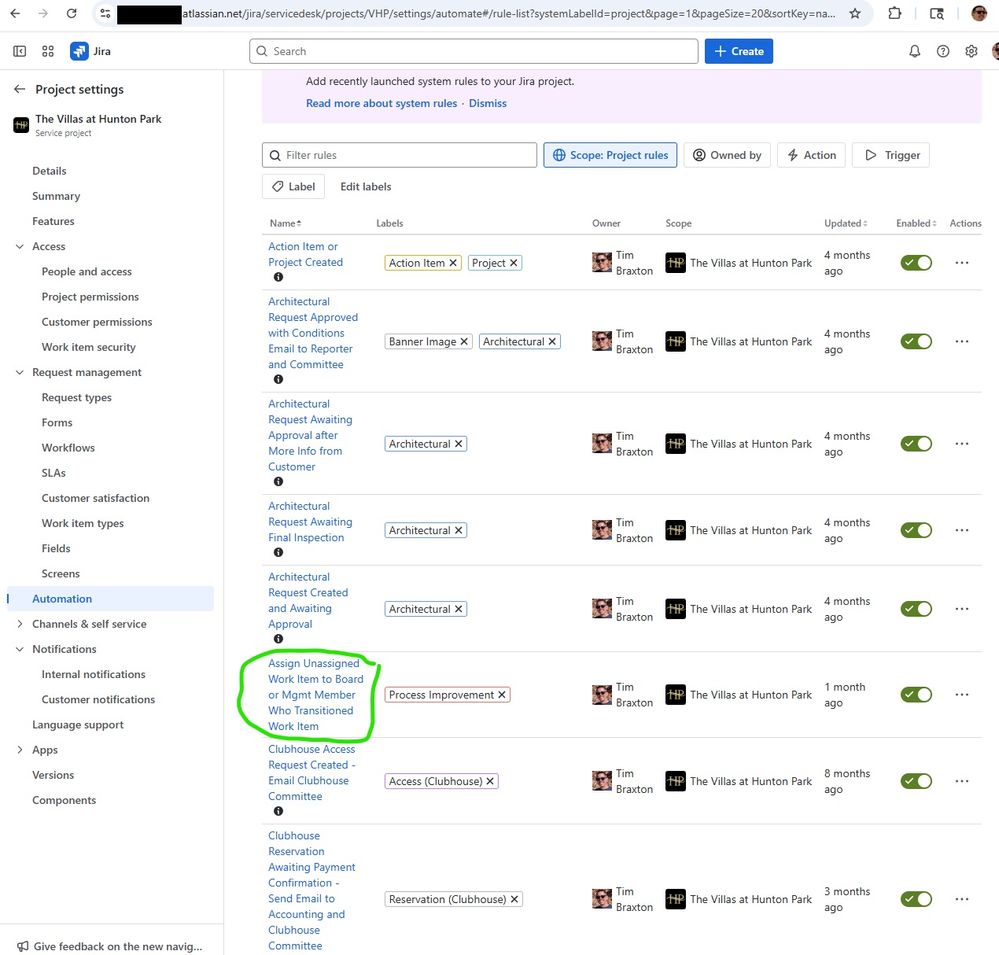The width and height of the screenshot is (999, 955).
Task: Click The Villas at Hunton Park project avatar
Action: (21, 125)
